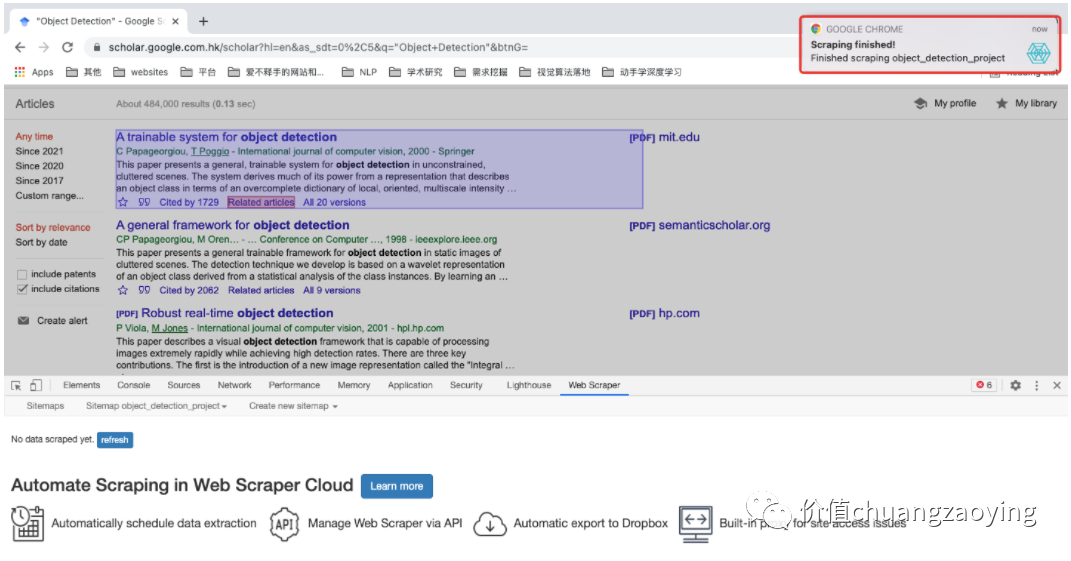Image resolution: width=1071 pixels, height=561 pixels.
Task: Open All 9 versions link
Action: click(x=331, y=290)
